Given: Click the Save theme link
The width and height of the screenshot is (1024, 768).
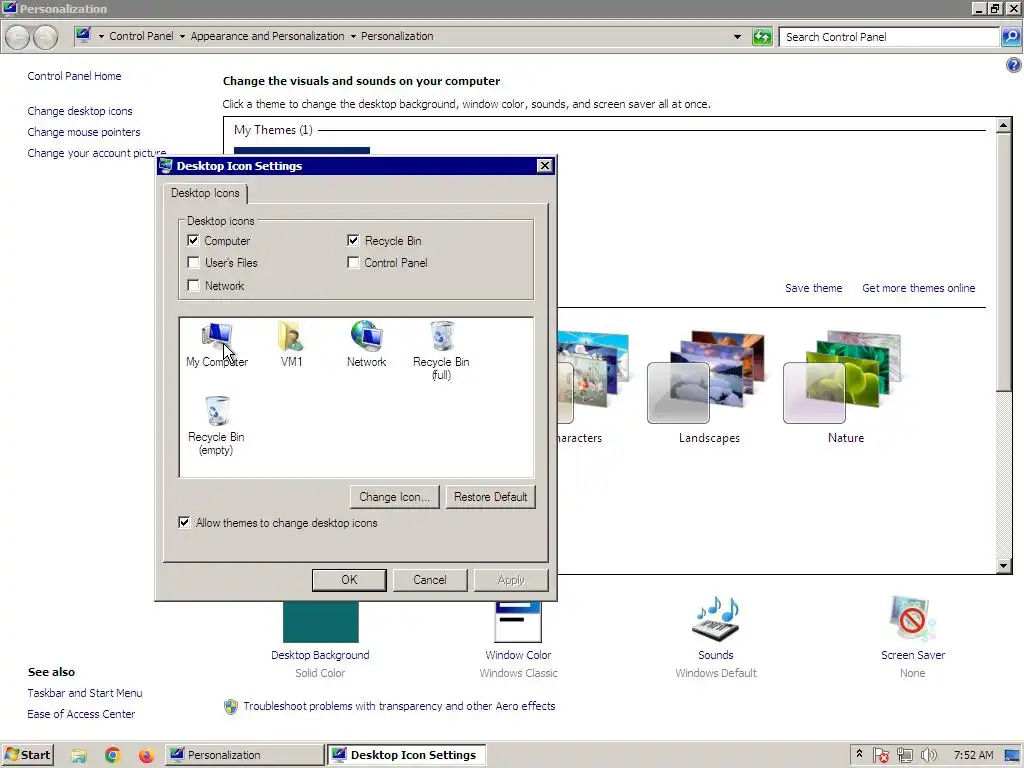Looking at the screenshot, I should click(813, 288).
